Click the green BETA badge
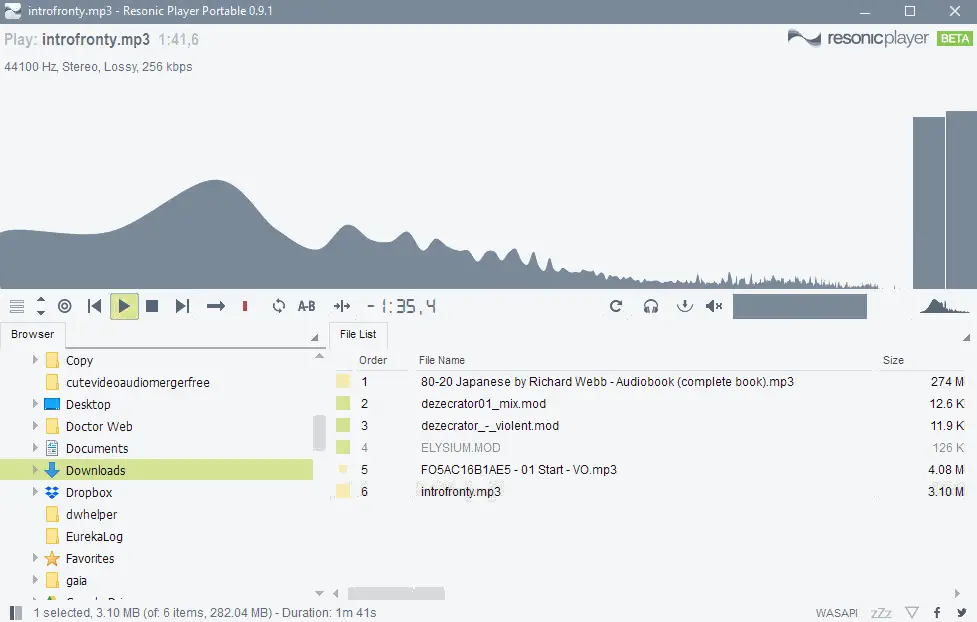The width and height of the screenshot is (977, 622). click(x=955, y=39)
